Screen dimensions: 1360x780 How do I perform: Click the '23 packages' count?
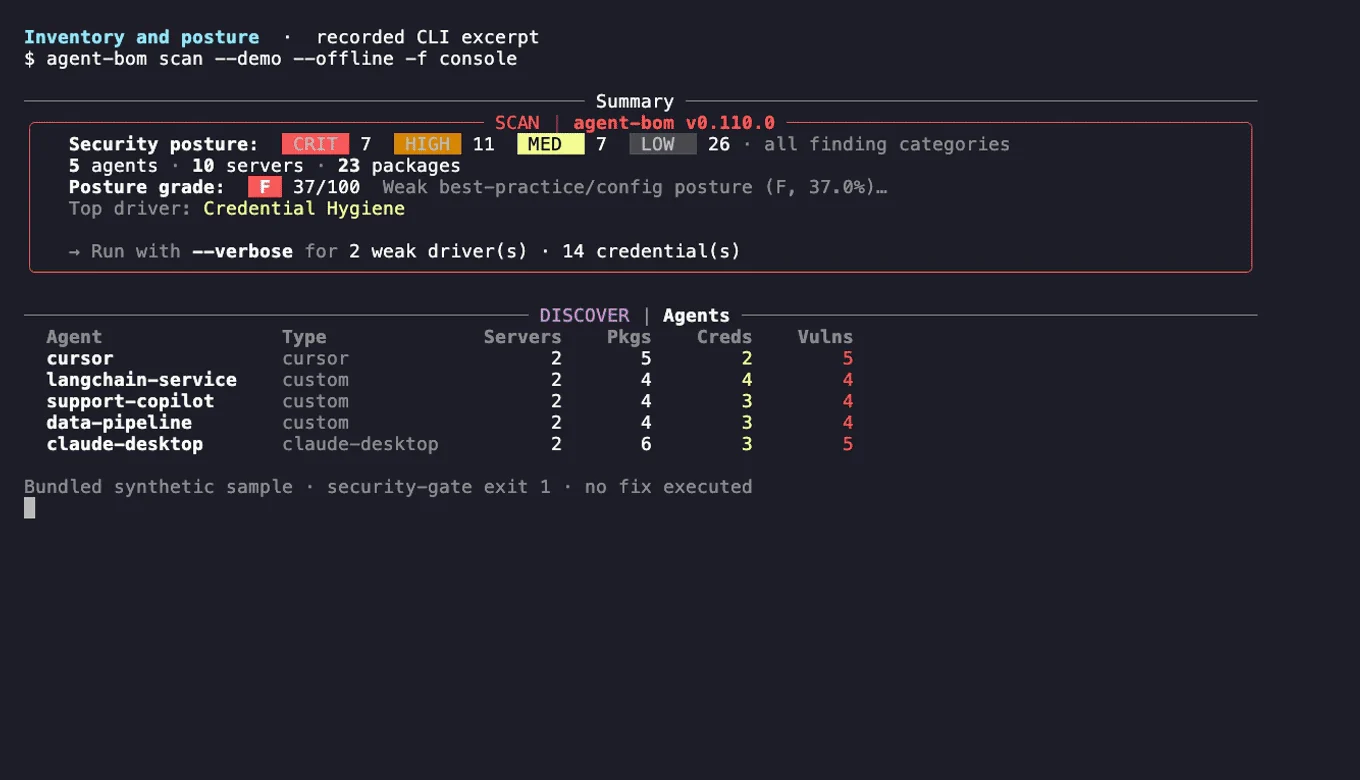[399, 166]
